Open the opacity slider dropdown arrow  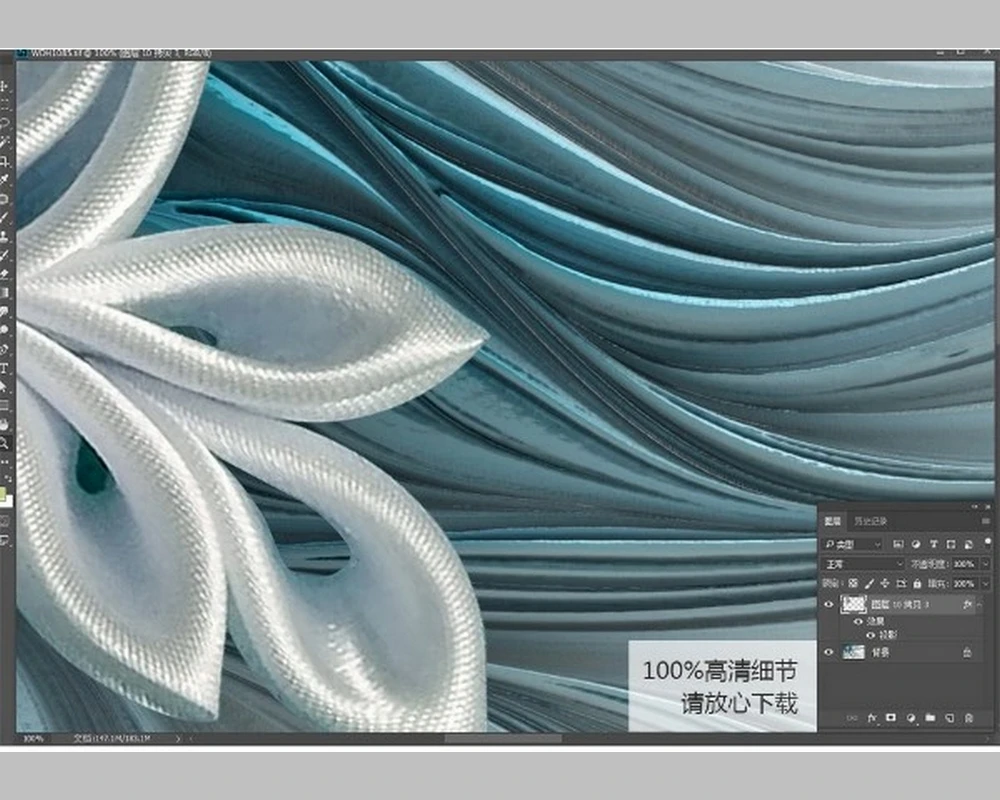[x=985, y=564]
